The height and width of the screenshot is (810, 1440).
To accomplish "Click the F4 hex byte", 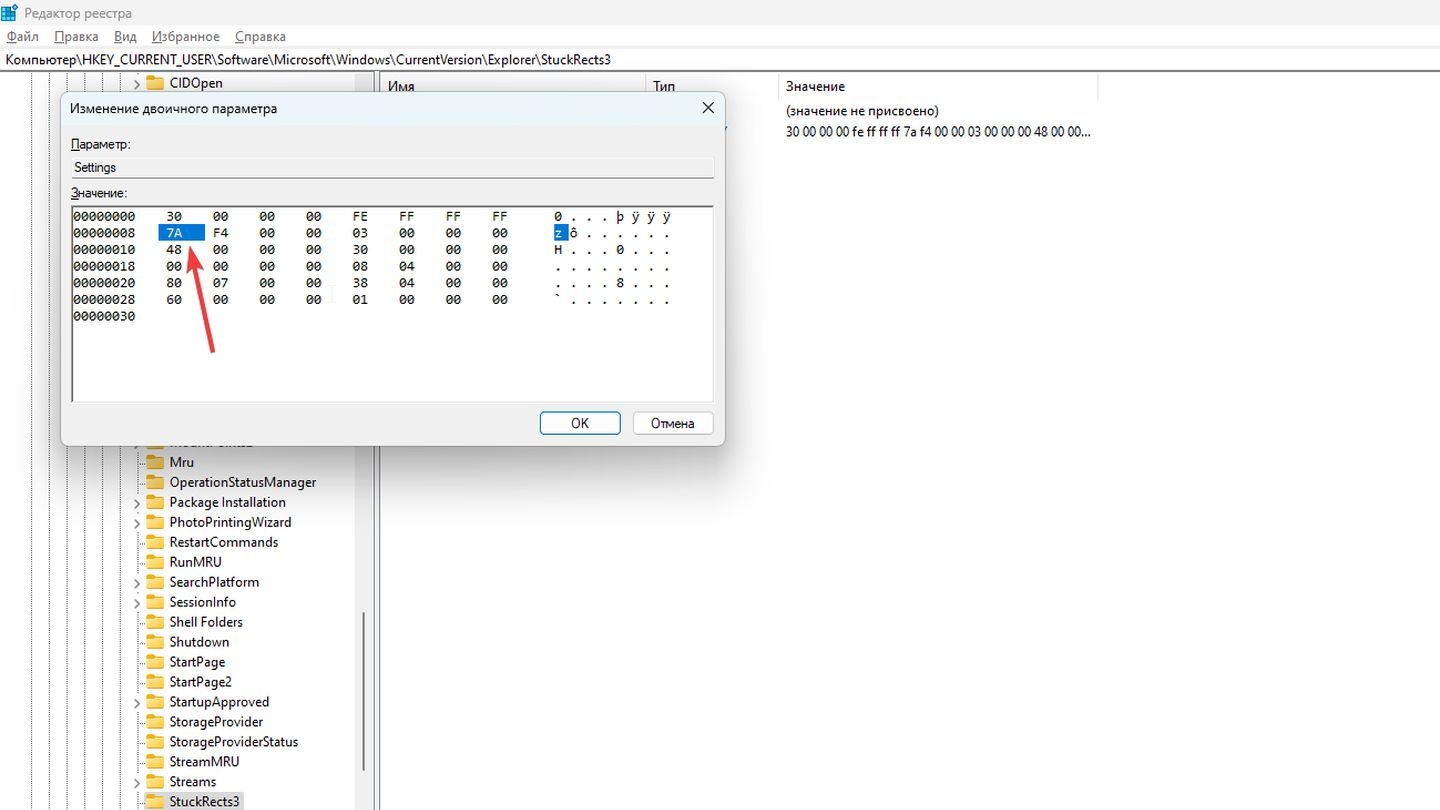I will [221, 233].
